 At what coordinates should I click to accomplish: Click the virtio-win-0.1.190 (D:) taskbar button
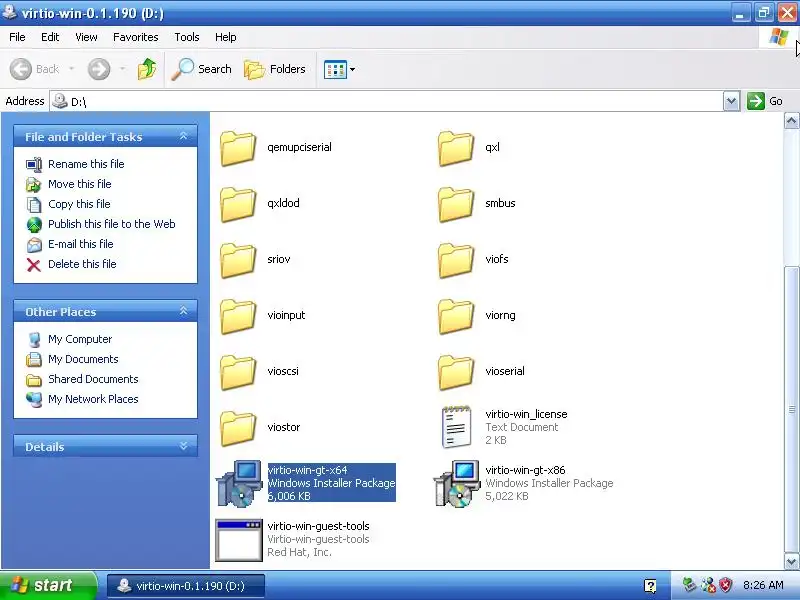[x=186, y=586]
